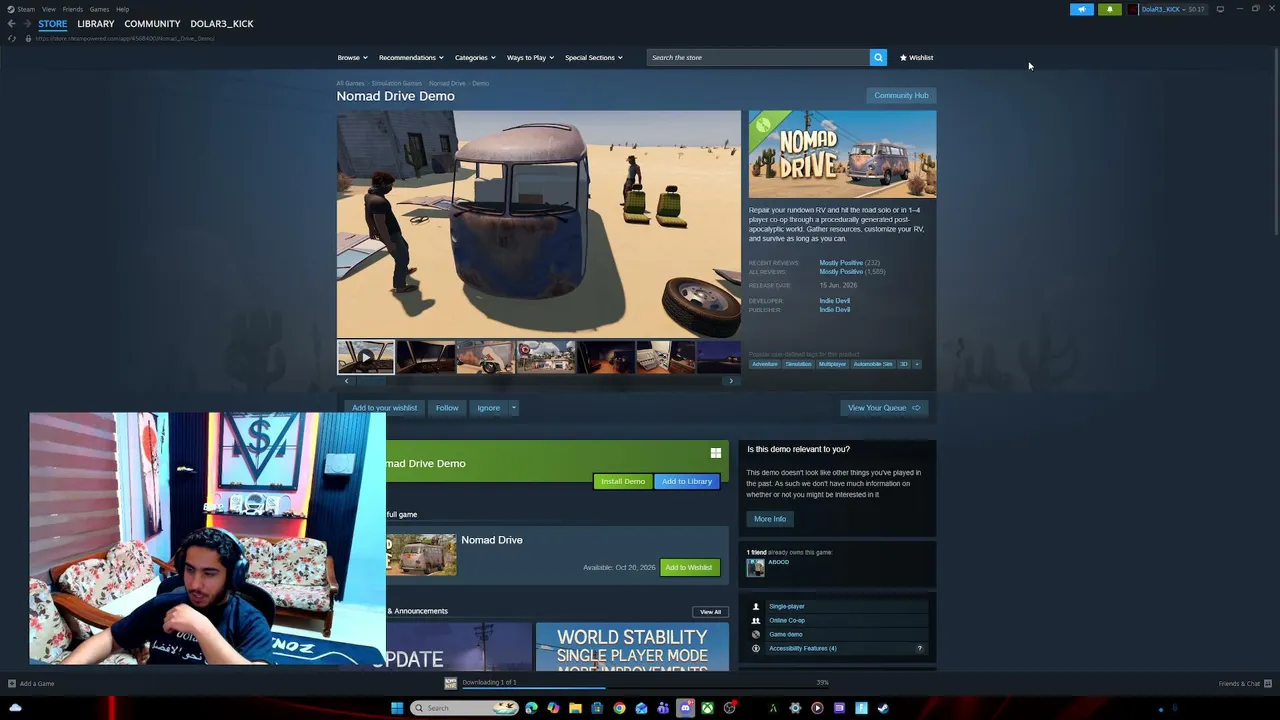Screen dimensions: 1280x720
Task: Click the Adventure tag
Action: (x=765, y=364)
